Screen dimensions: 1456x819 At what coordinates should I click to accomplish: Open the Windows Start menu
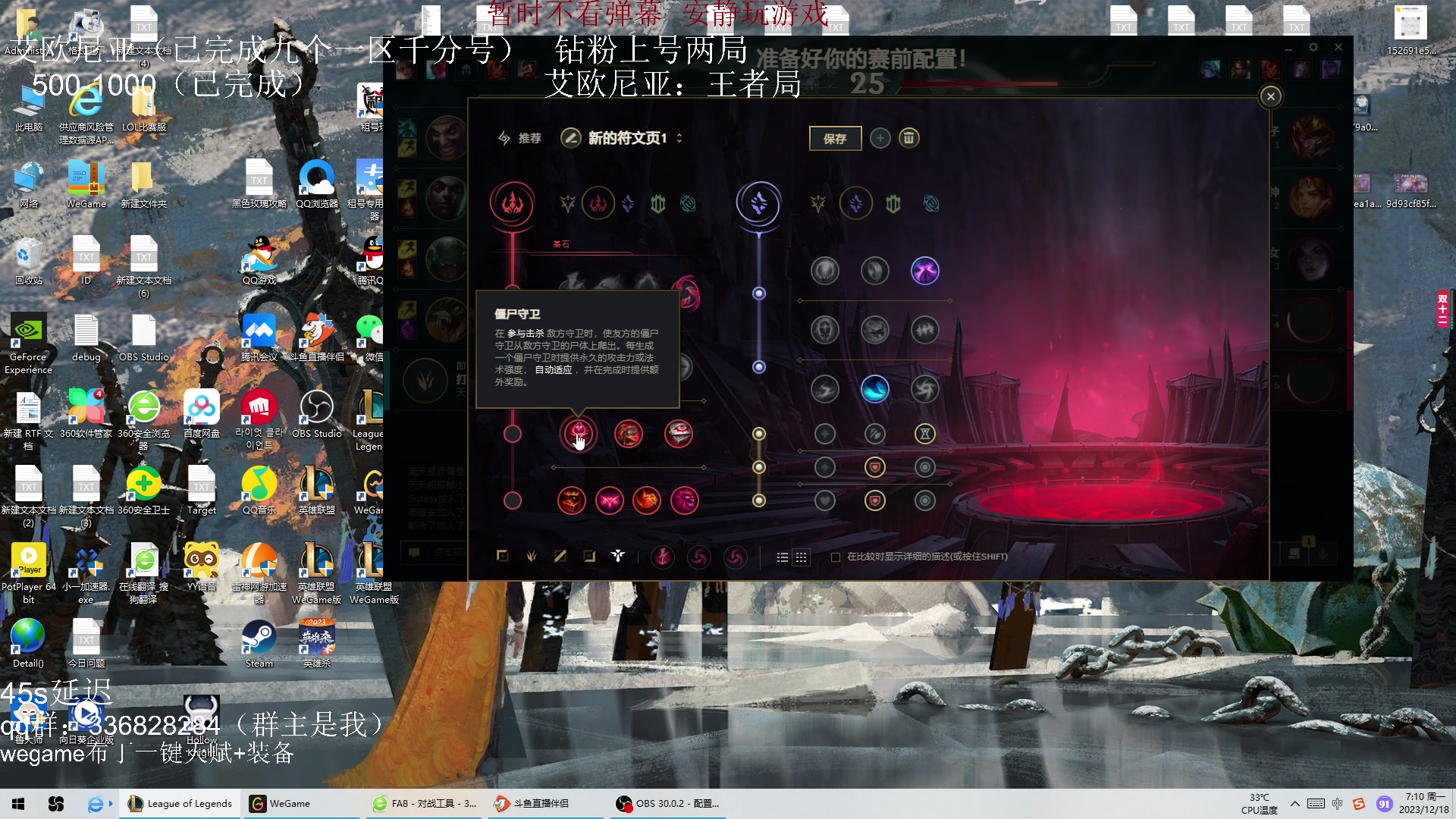pos(18,804)
